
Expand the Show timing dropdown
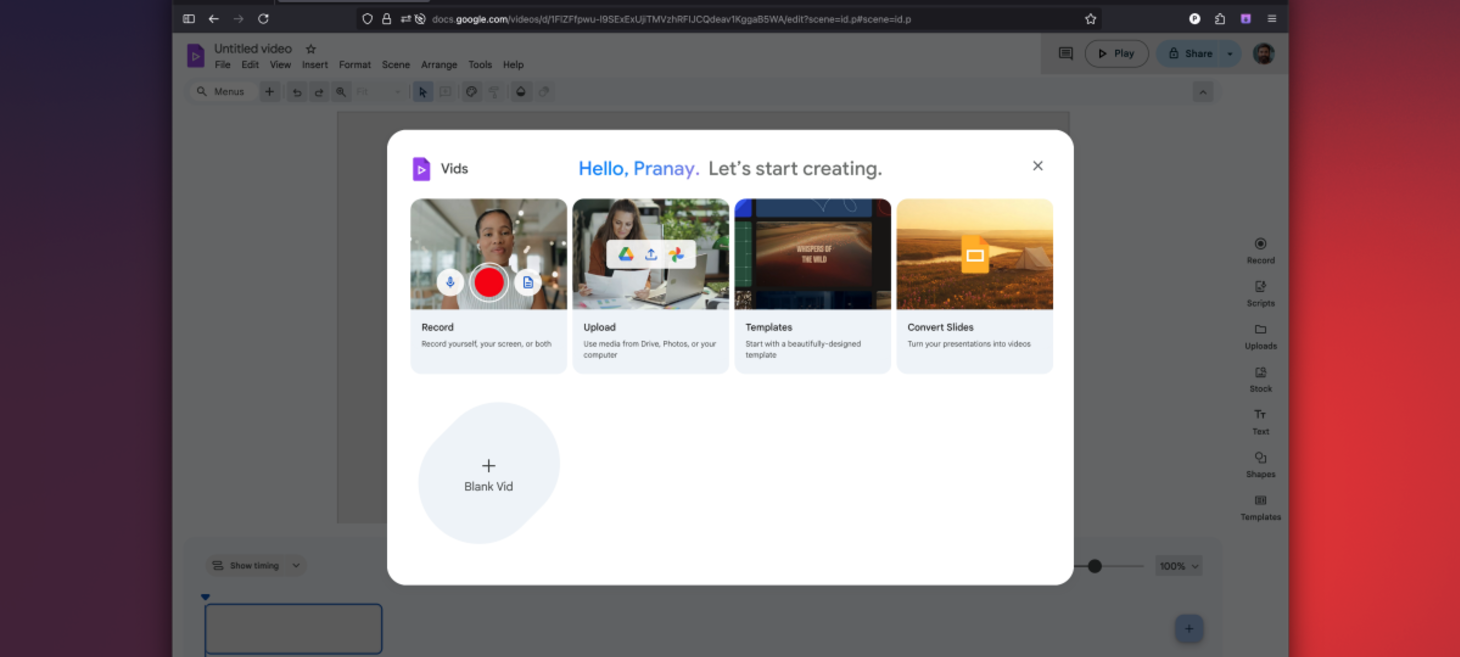(x=296, y=566)
